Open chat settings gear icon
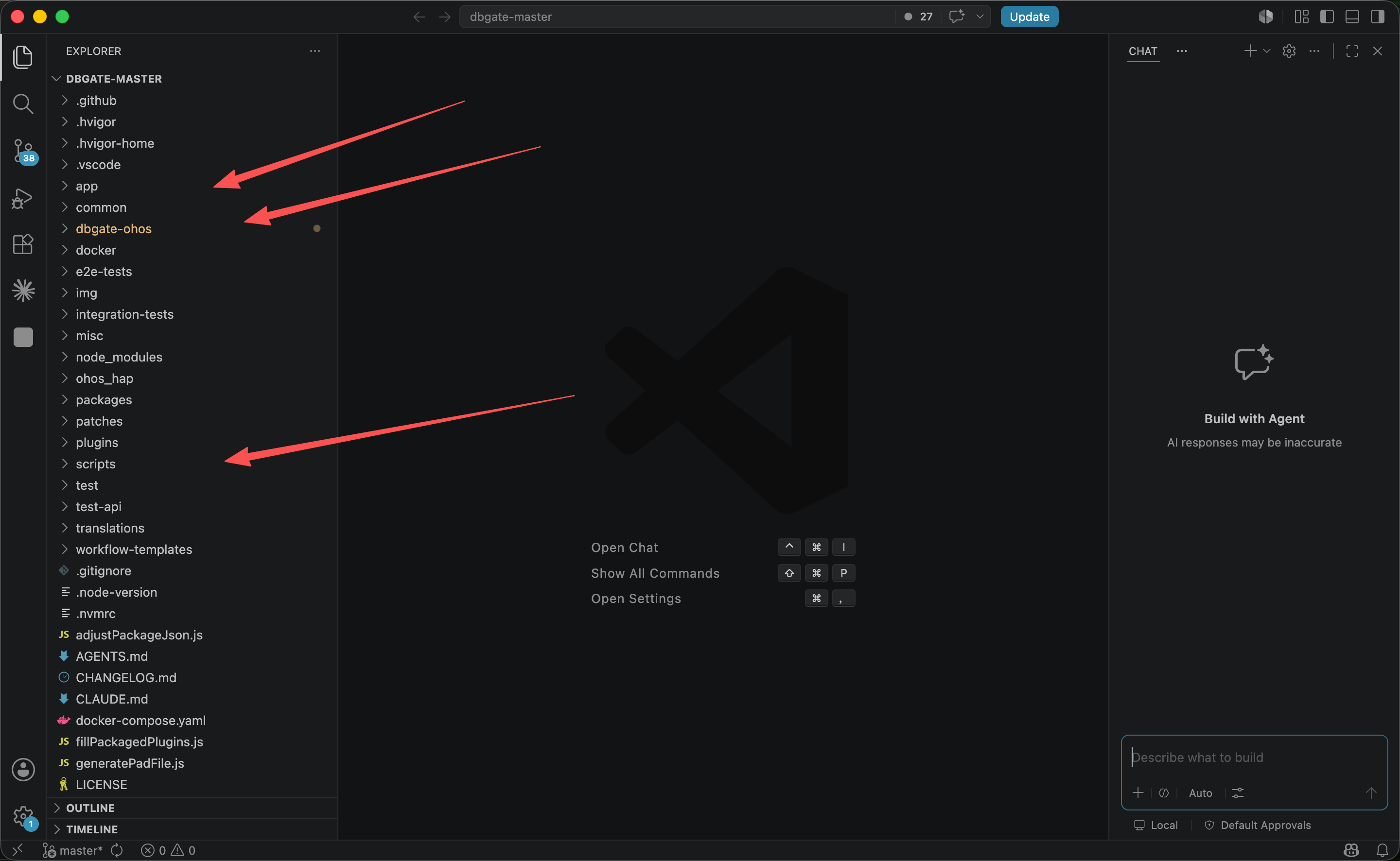The width and height of the screenshot is (1400, 861). (1289, 51)
